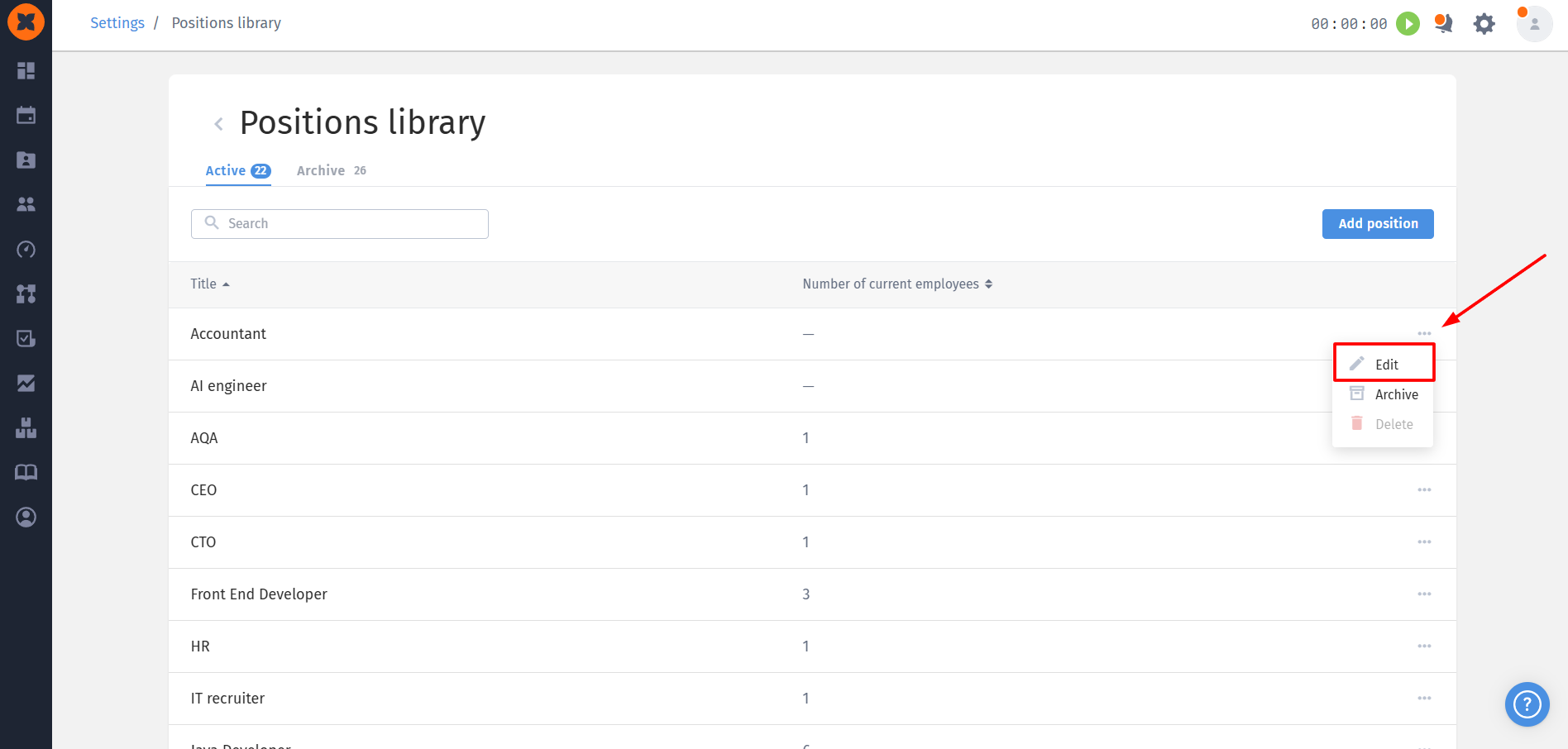Open the user profile avatar
Image resolution: width=1568 pixels, height=749 pixels.
(x=1534, y=24)
